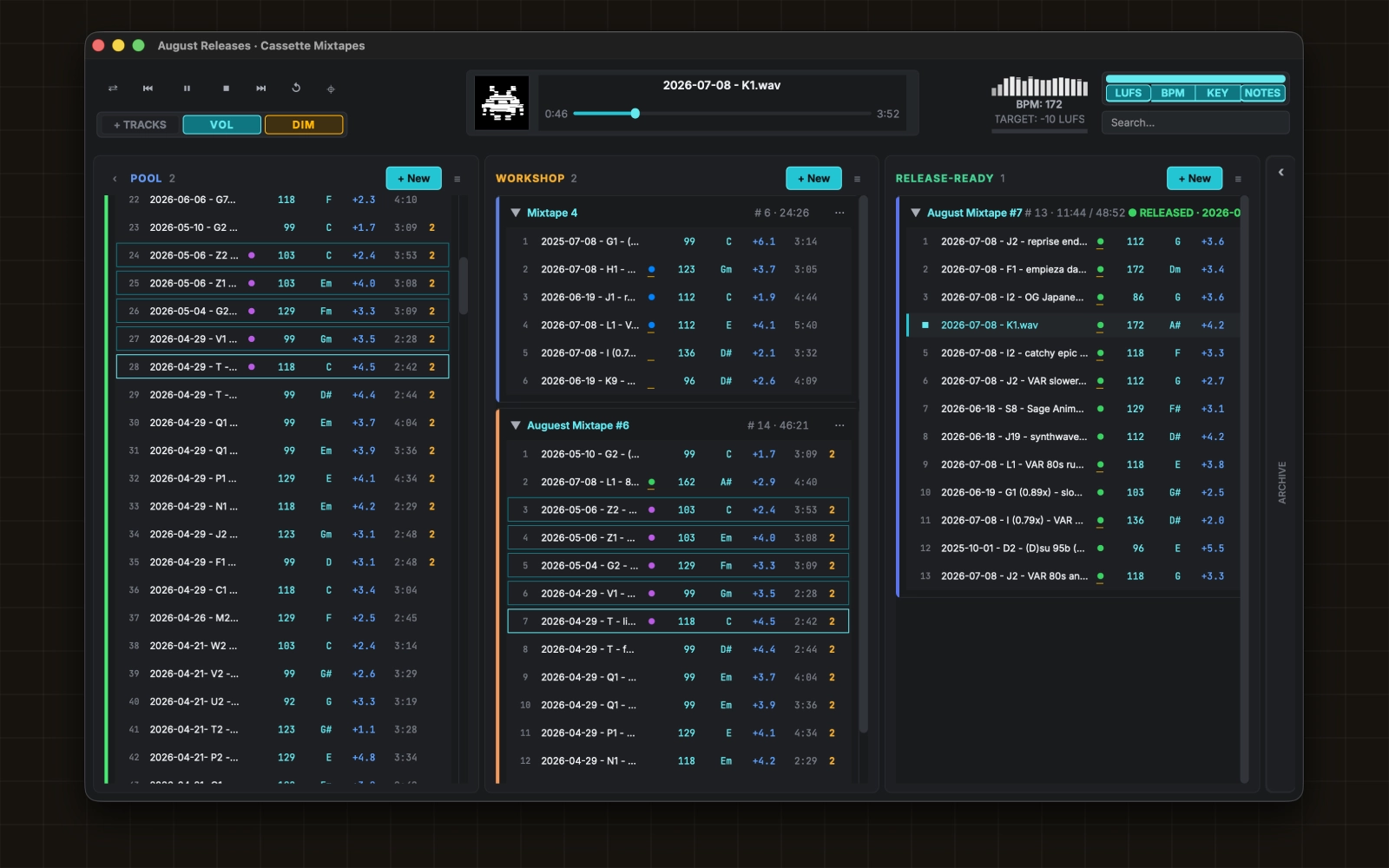Toggle the shuffle/swap arrows icon
The height and width of the screenshot is (868, 1389).
click(112, 89)
